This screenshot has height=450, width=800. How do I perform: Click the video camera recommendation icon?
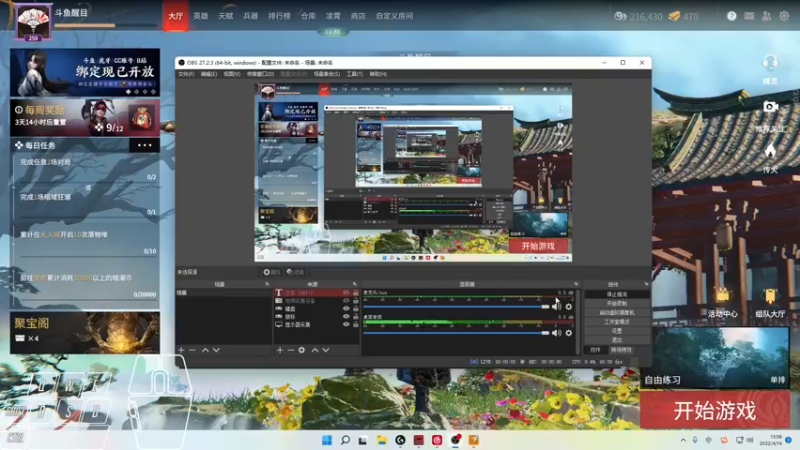click(770, 106)
